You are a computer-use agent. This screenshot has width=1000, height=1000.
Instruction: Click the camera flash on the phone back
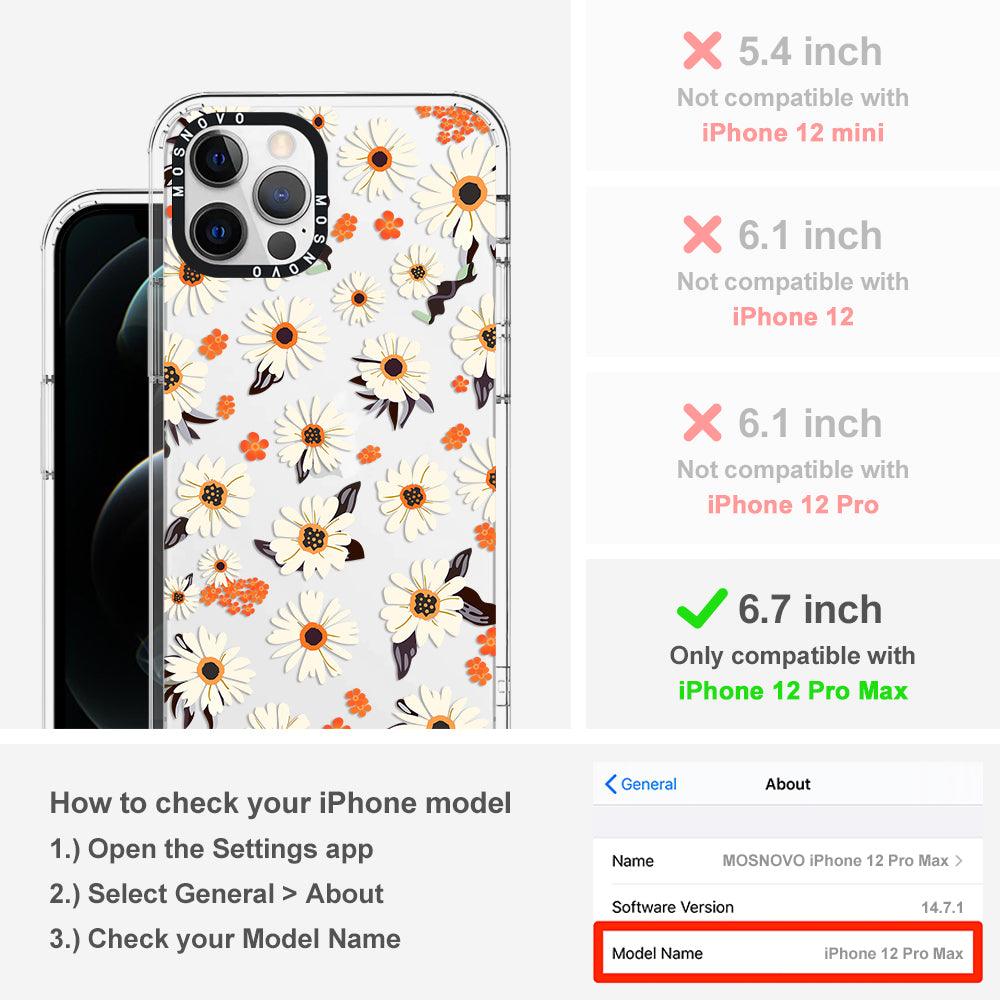coord(279,145)
